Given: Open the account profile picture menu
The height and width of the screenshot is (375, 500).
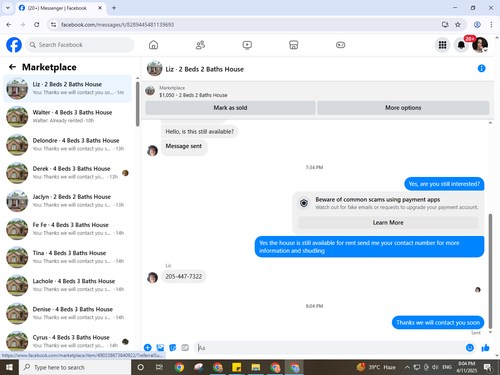Looking at the screenshot, I should pyautogui.click(x=480, y=45).
